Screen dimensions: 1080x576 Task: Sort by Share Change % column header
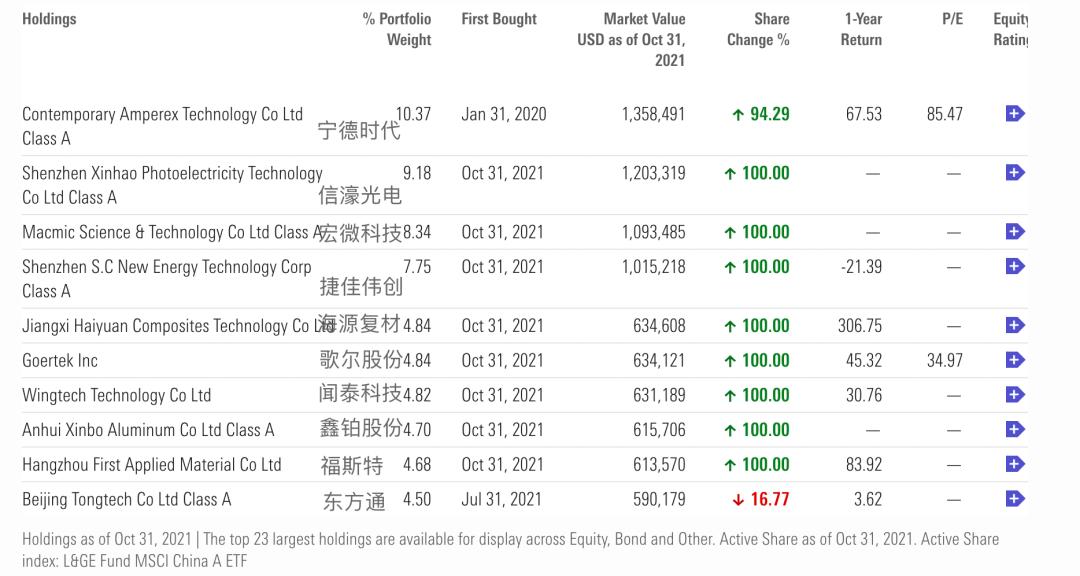pyautogui.click(x=758, y=29)
